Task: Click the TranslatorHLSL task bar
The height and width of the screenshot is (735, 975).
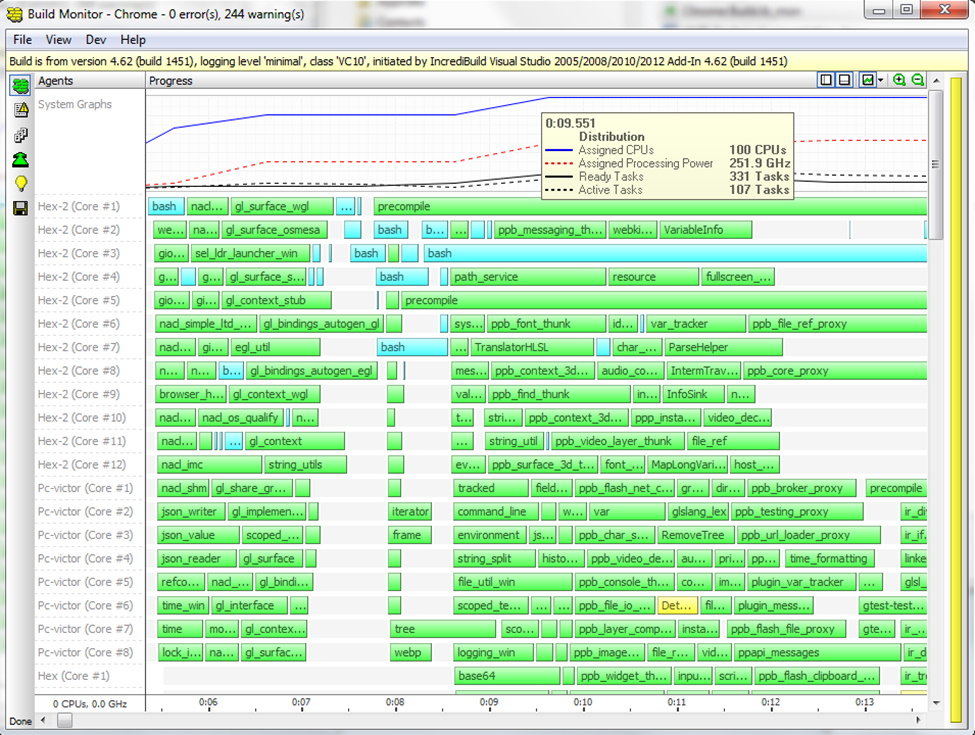Action: [532, 347]
